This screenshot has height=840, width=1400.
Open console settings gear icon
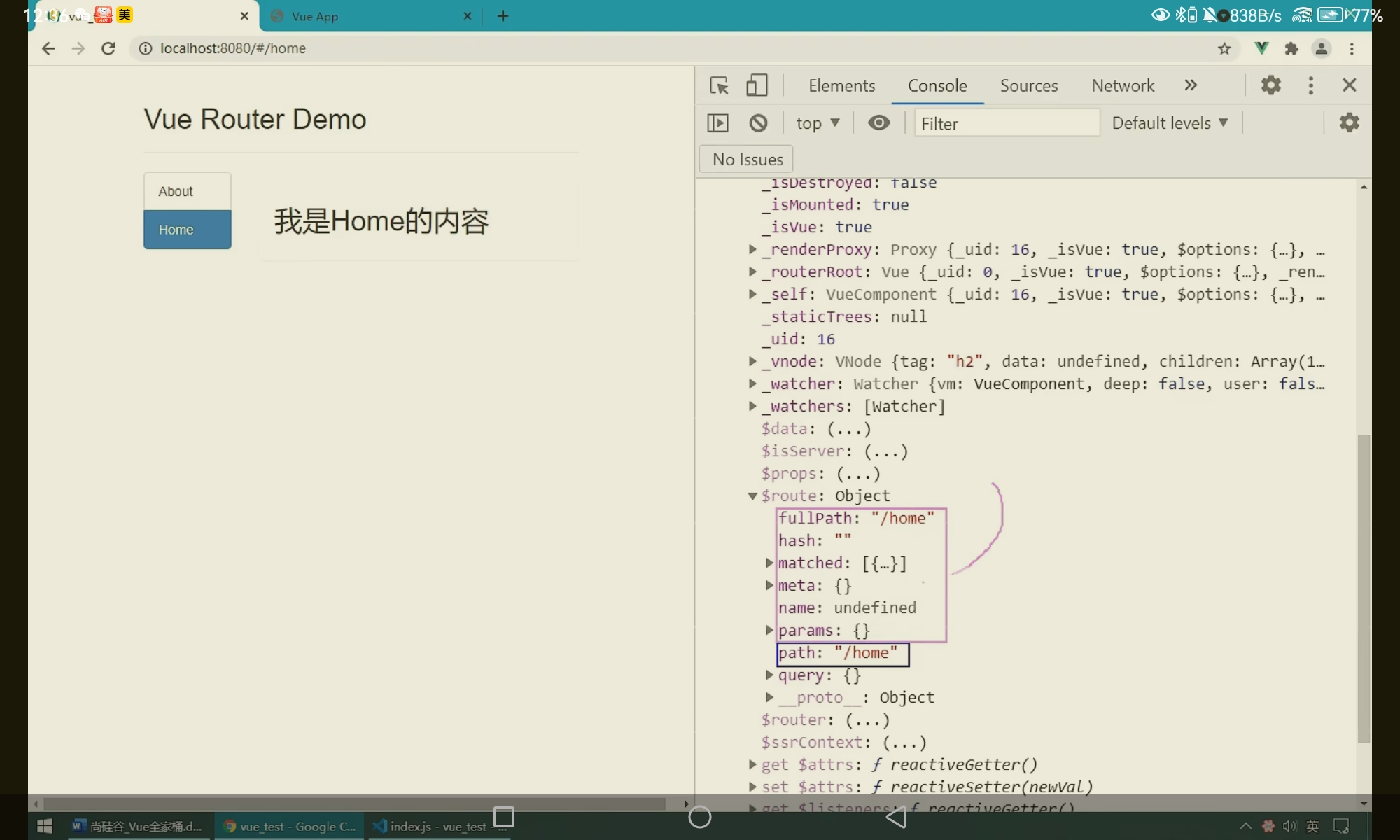(x=1349, y=122)
